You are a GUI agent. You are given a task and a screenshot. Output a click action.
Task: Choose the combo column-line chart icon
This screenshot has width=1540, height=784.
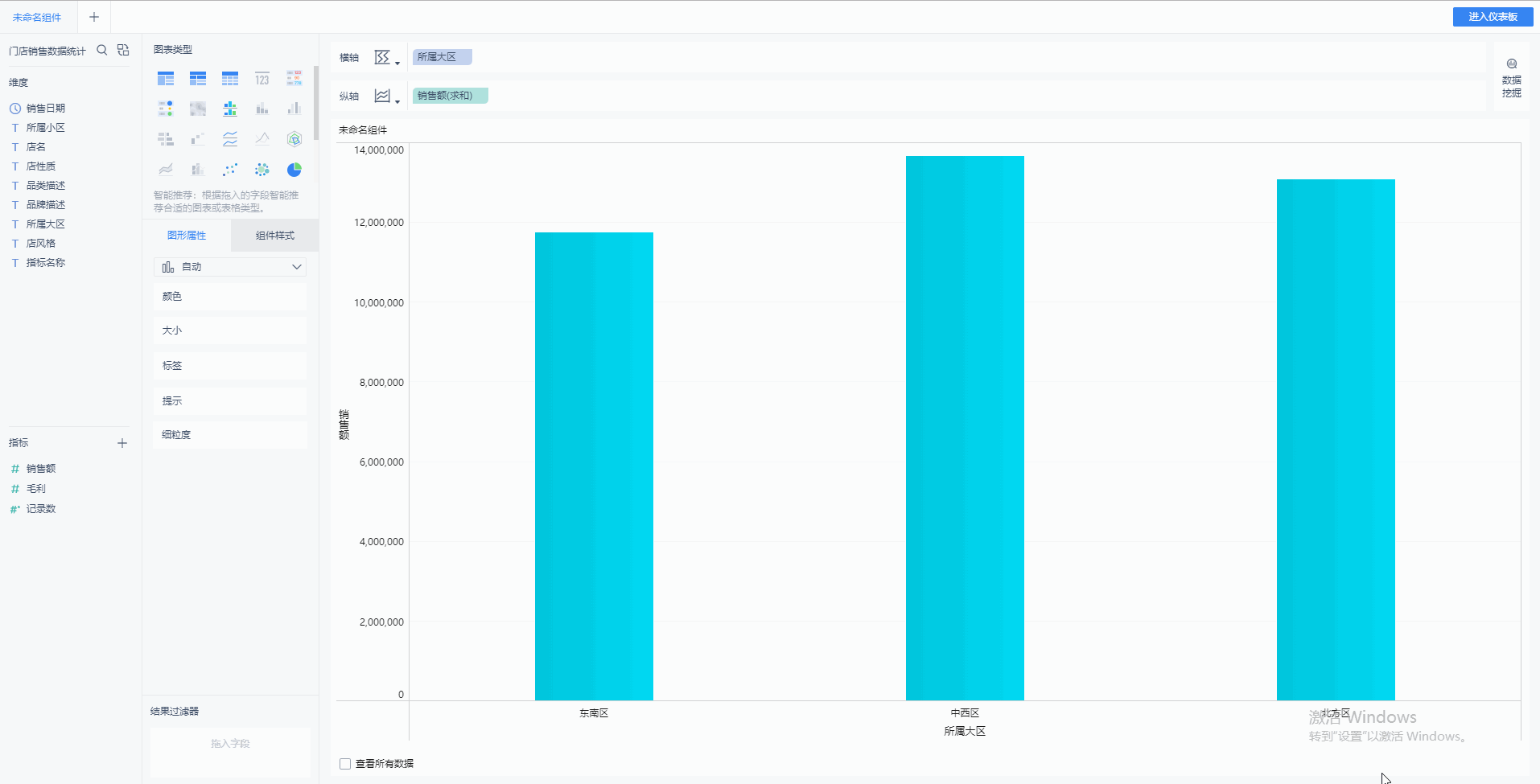[198, 170]
